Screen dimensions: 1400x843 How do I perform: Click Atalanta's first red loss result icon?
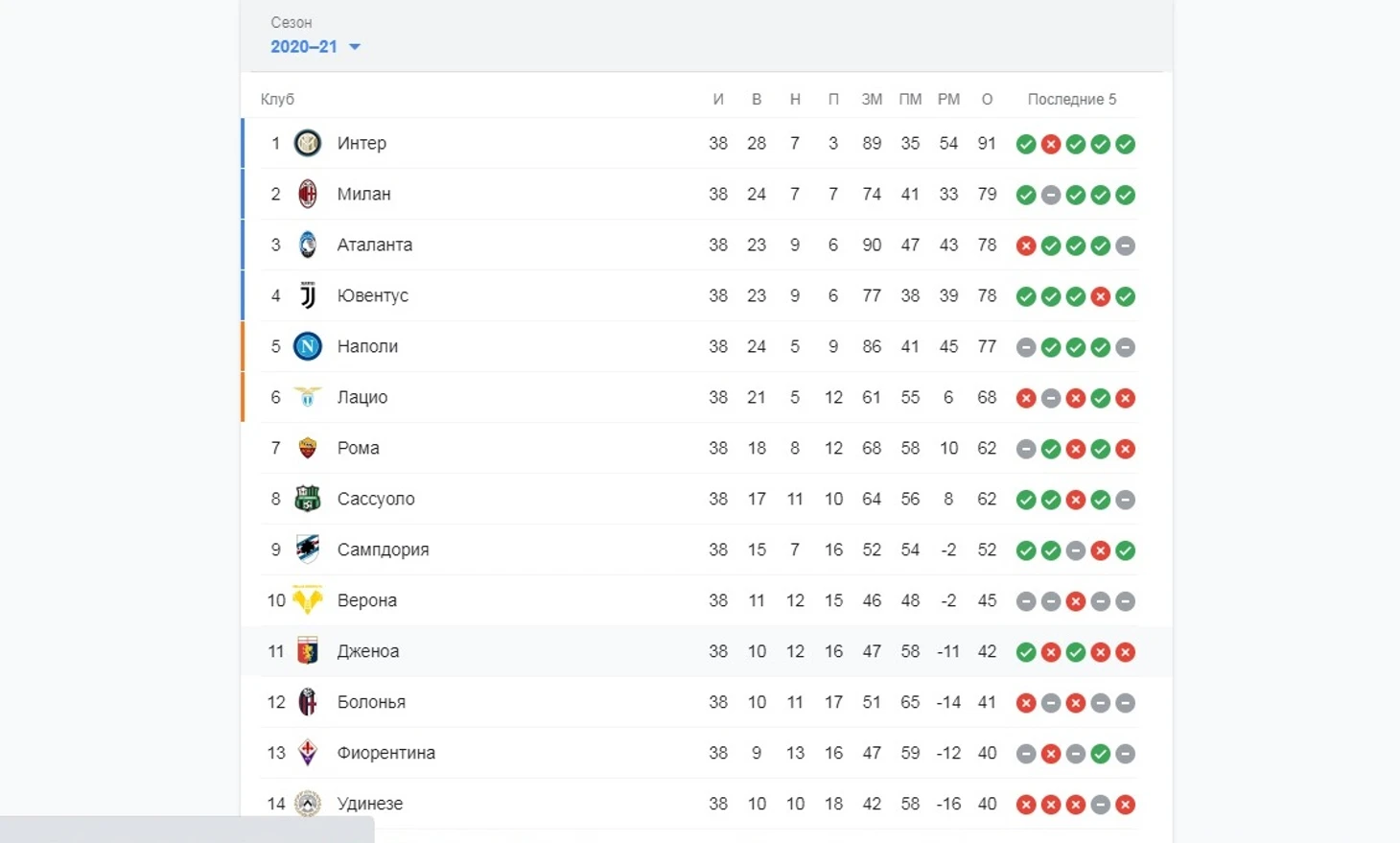1026,246
